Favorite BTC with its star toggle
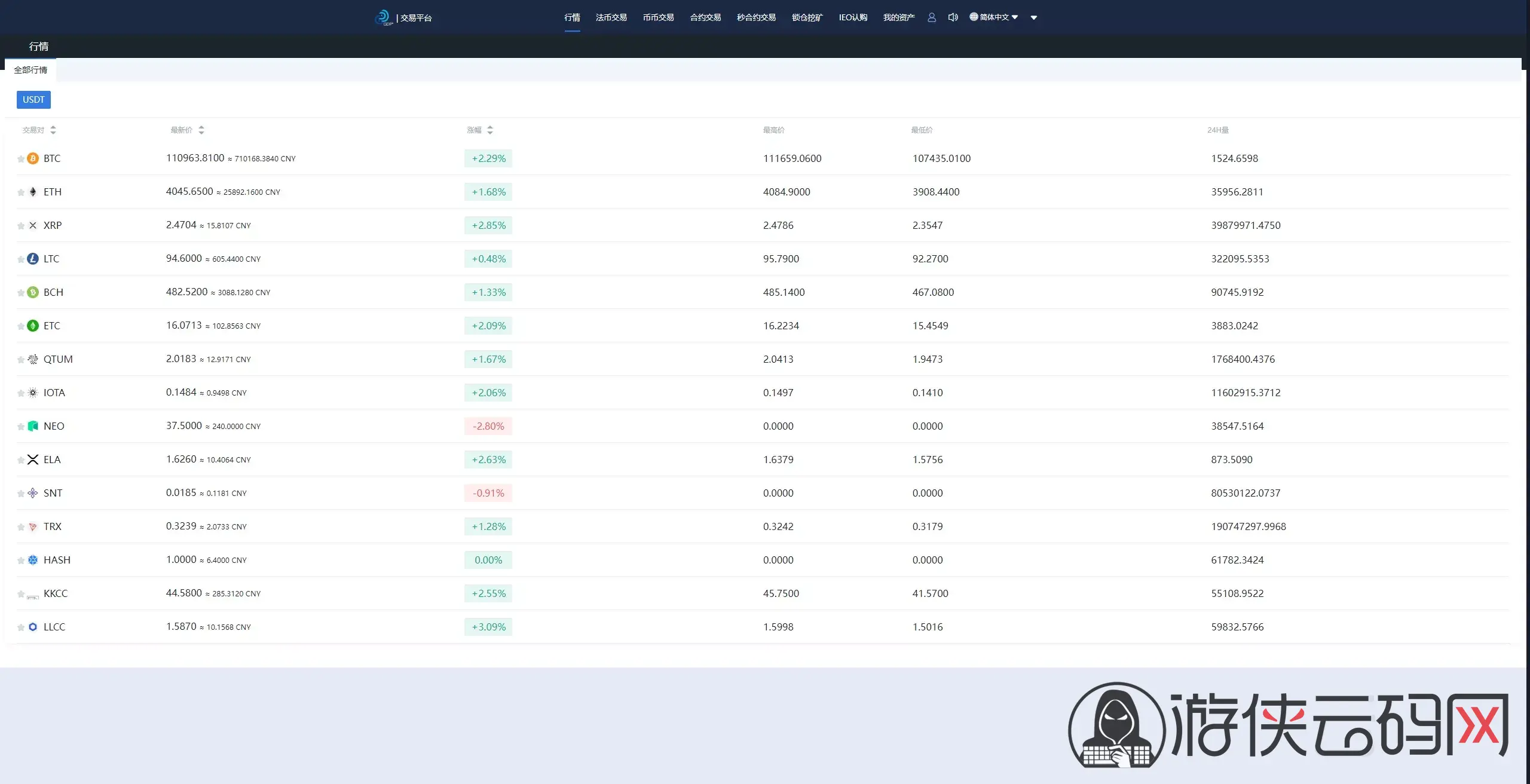The width and height of the screenshot is (1530, 784). 21,159
